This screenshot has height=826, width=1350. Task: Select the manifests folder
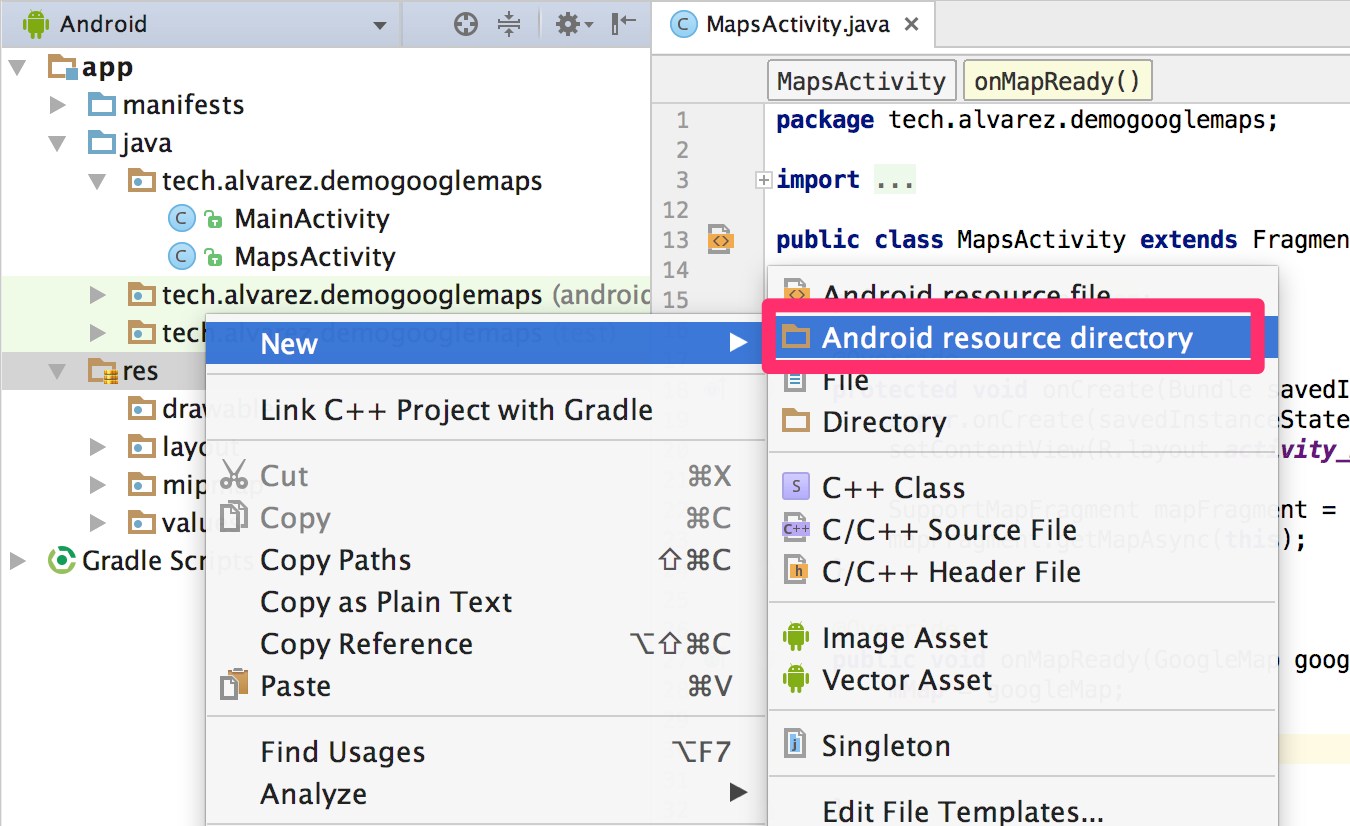(x=183, y=105)
